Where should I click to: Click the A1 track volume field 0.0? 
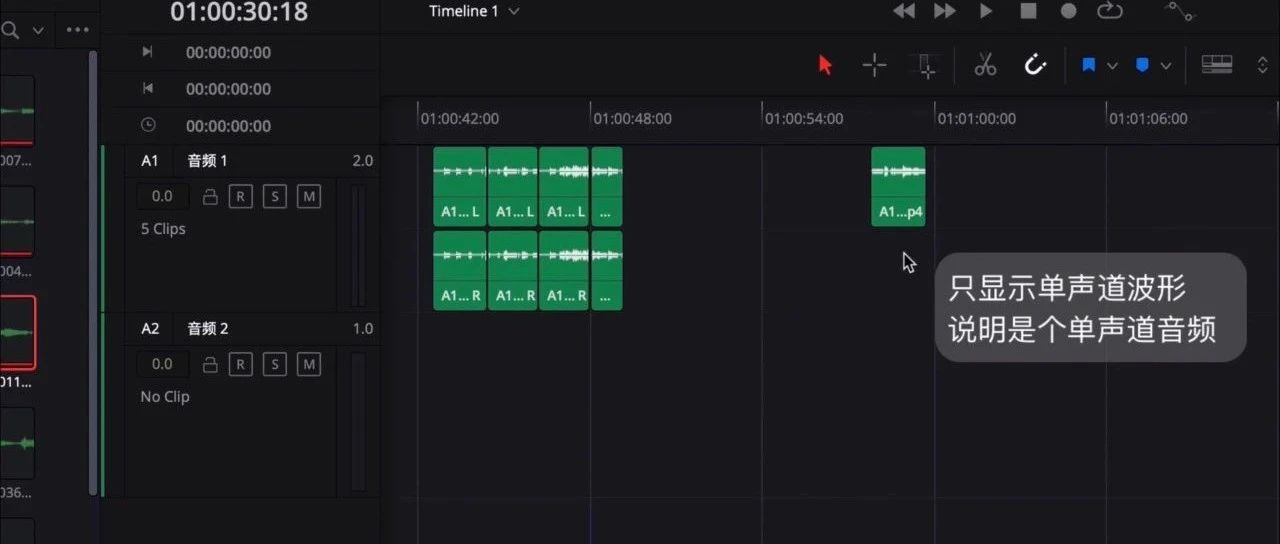(162, 197)
